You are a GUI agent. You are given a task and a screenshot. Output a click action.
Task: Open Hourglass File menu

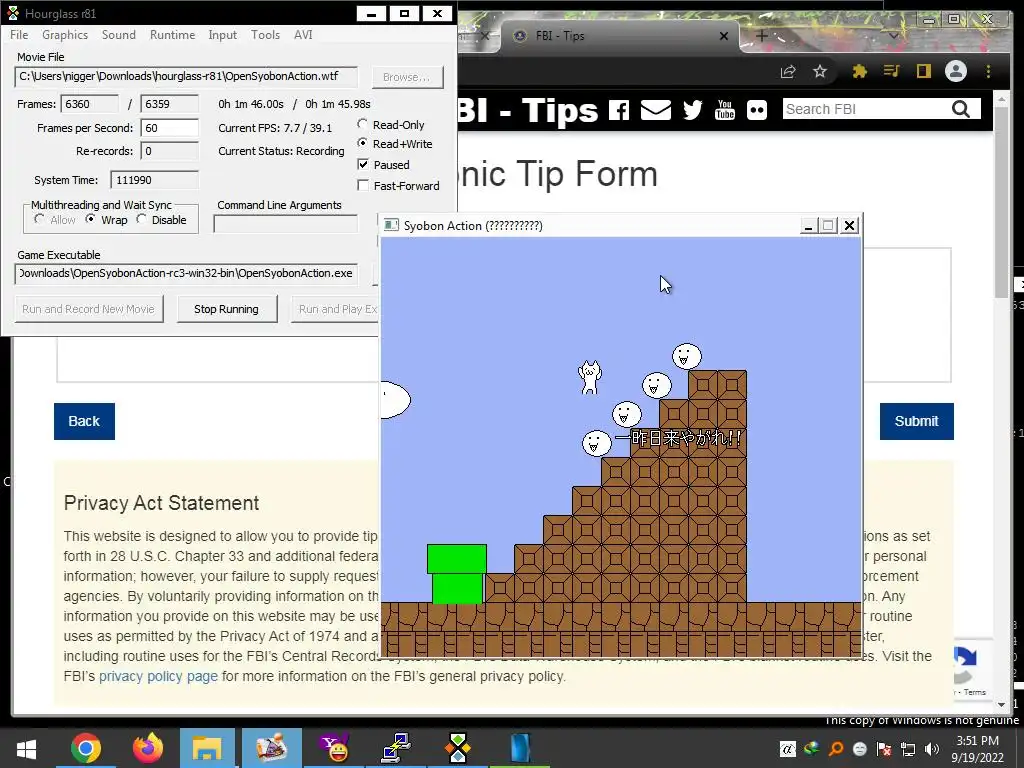pyautogui.click(x=19, y=35)
